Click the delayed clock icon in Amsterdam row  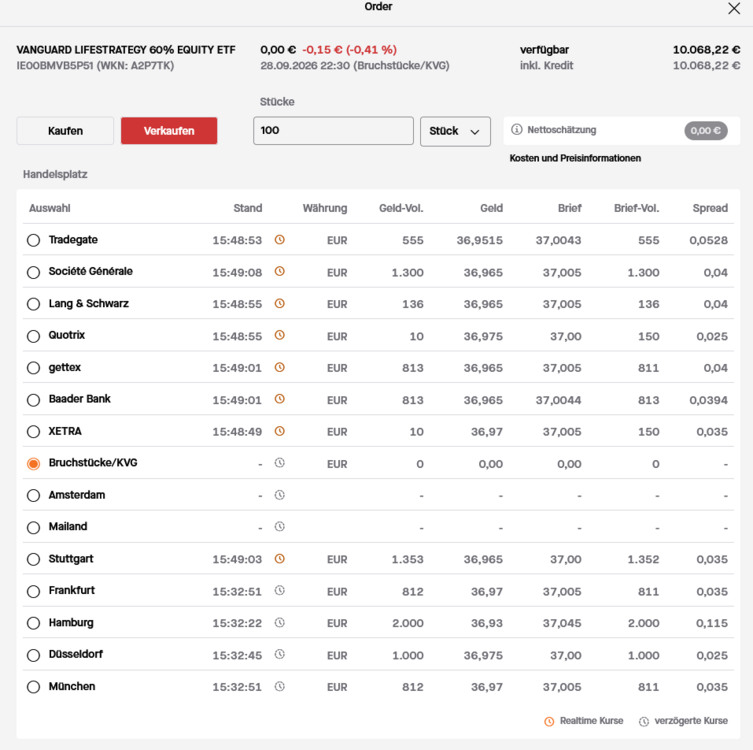click(279, 495)
